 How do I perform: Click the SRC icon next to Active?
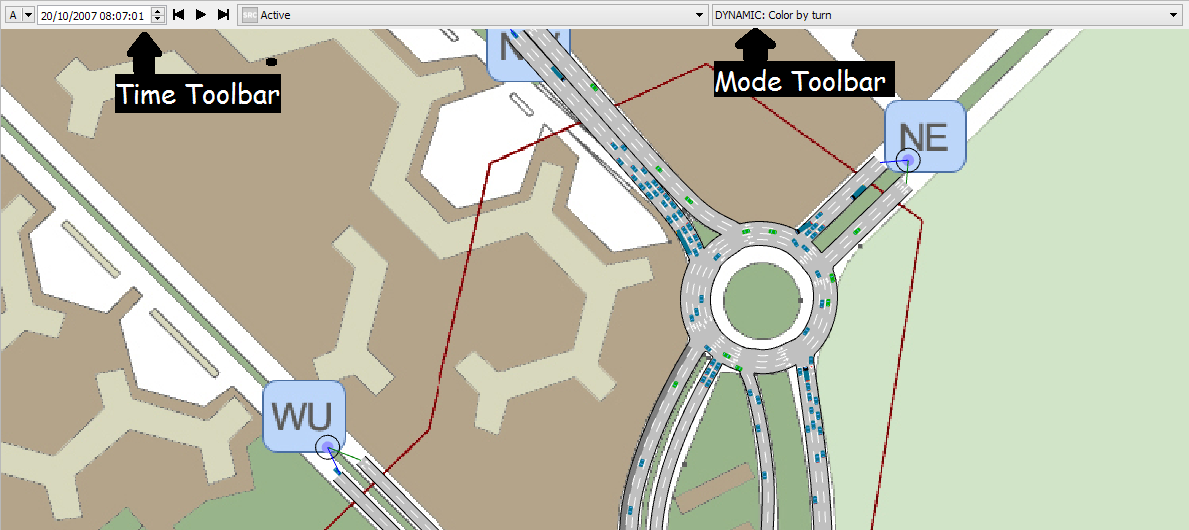coord(250,15)
